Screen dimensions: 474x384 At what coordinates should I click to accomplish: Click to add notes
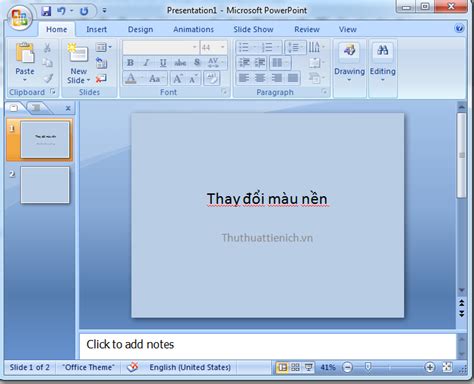(267, 345)
